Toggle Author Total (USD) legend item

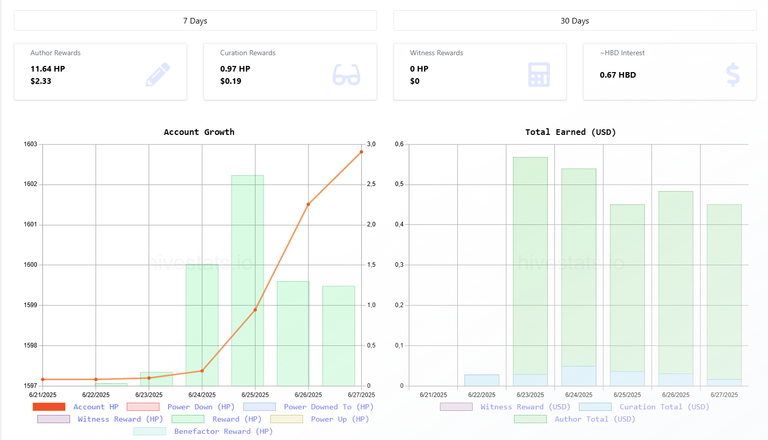(575, 419)
